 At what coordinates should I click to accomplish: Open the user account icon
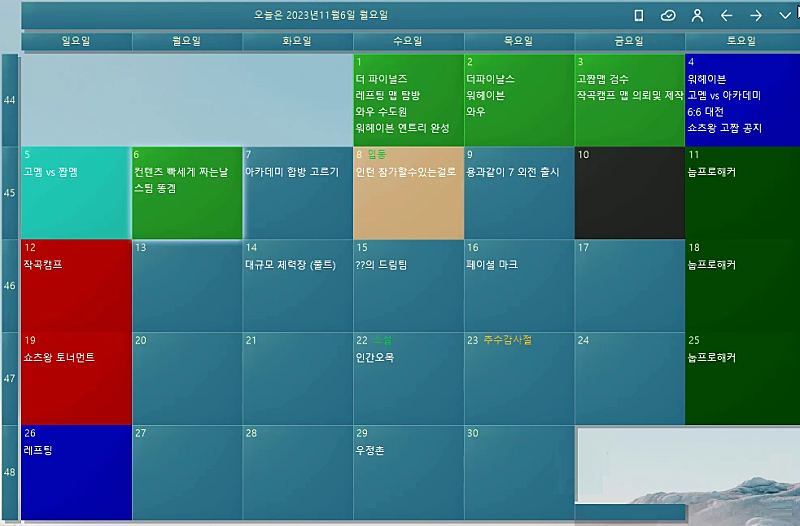coord(697,16)
